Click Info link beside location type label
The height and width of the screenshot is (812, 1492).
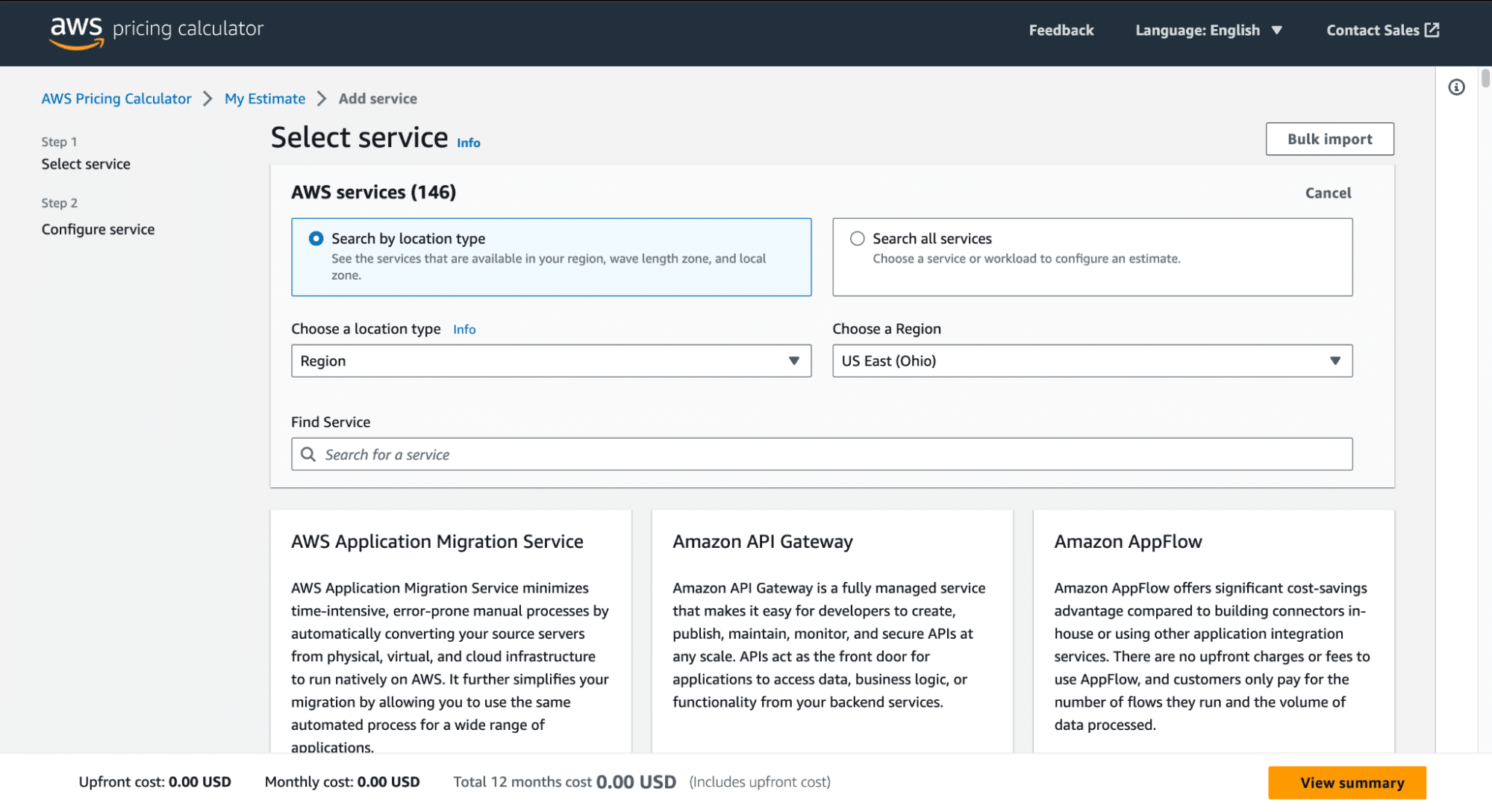(x=464, y=329)
